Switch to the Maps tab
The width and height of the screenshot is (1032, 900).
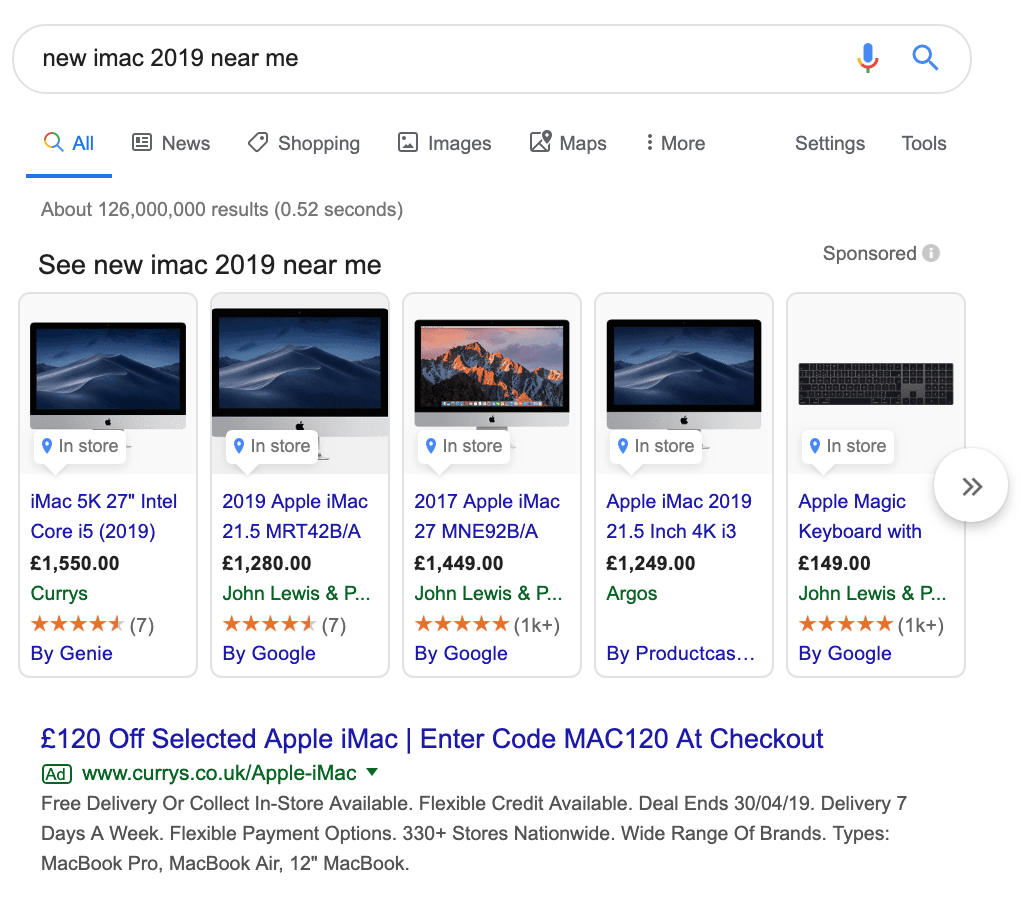tap(568, 143)
